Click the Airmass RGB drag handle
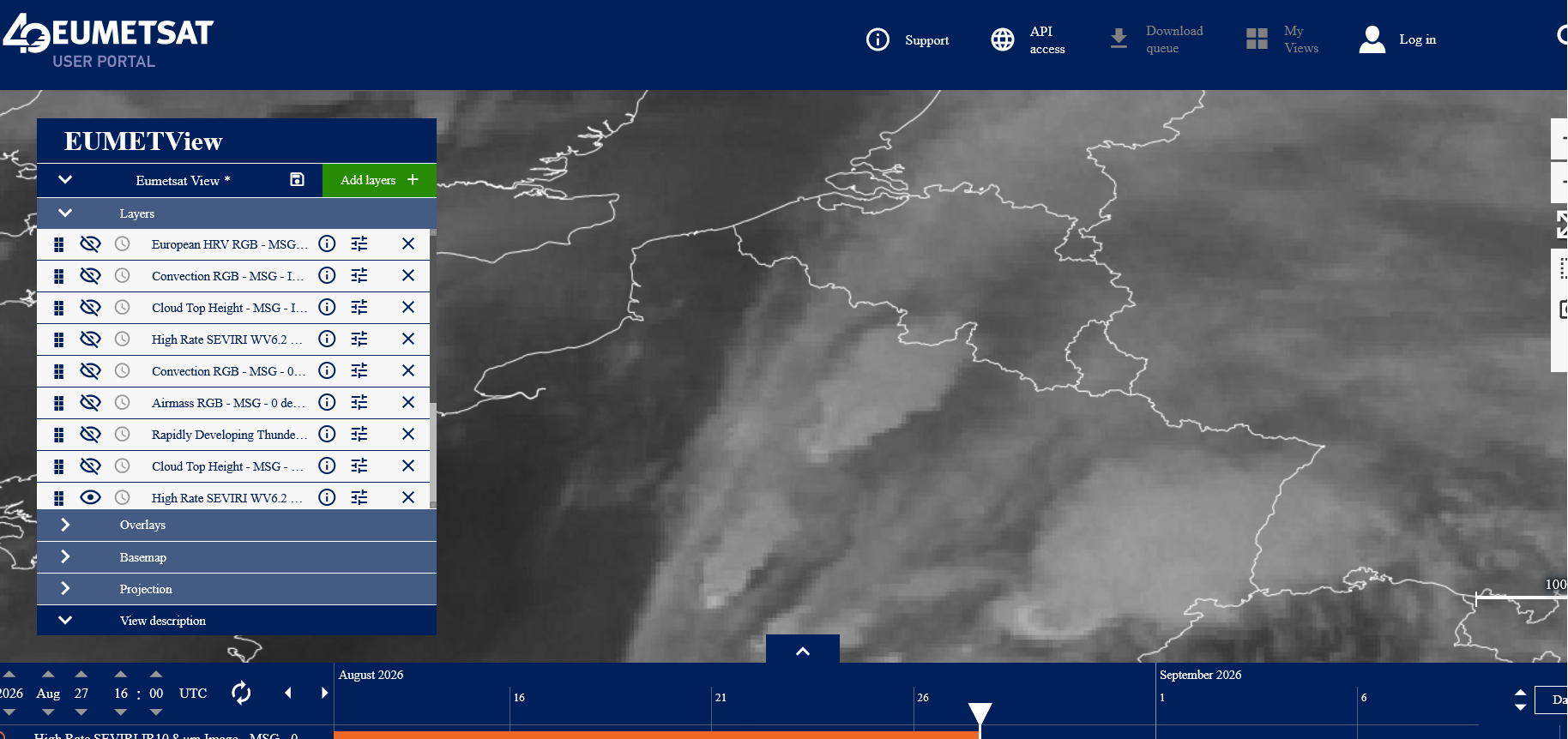1568x739 pixels. pyautogui.click(x=58, y=403)
